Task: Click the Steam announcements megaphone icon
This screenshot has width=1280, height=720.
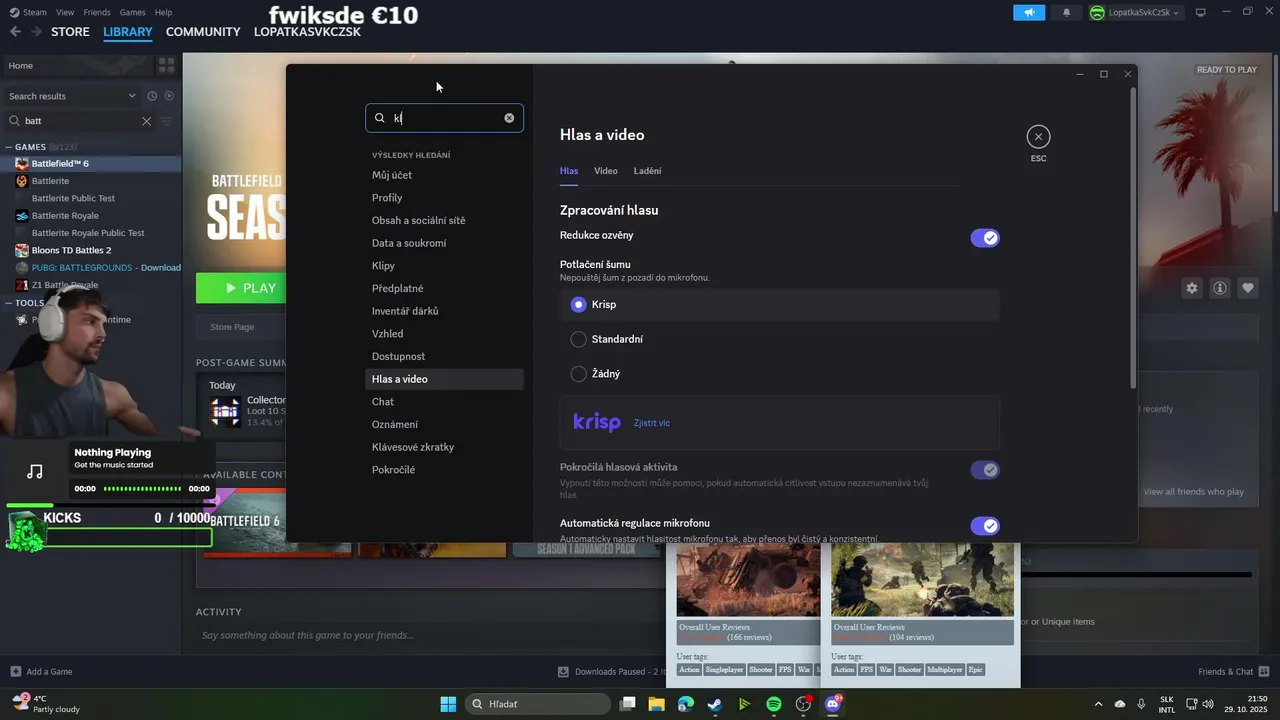Action: tap(1028, 12)
